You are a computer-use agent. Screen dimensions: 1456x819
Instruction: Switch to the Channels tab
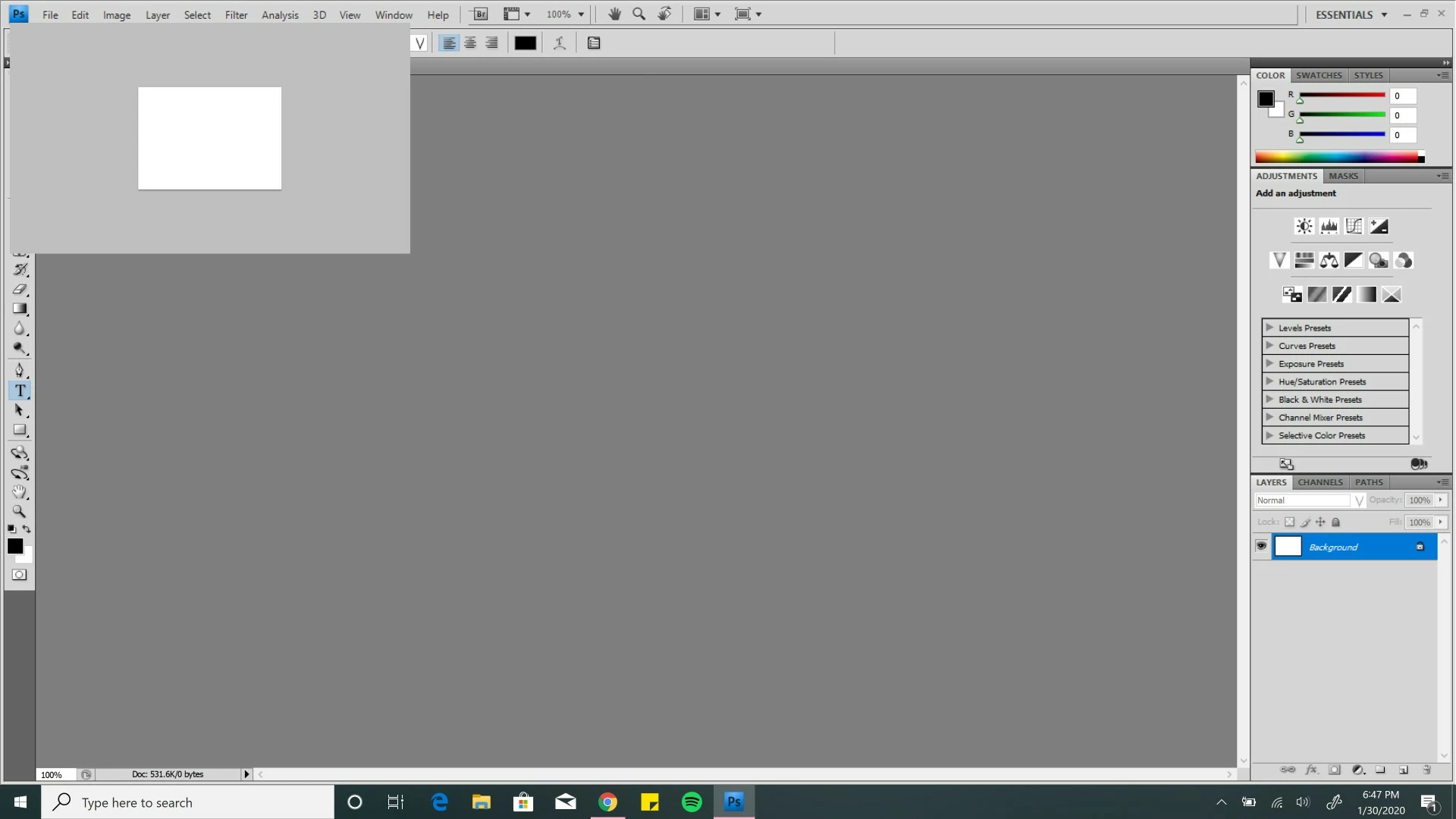click(x=1319, y=482)
